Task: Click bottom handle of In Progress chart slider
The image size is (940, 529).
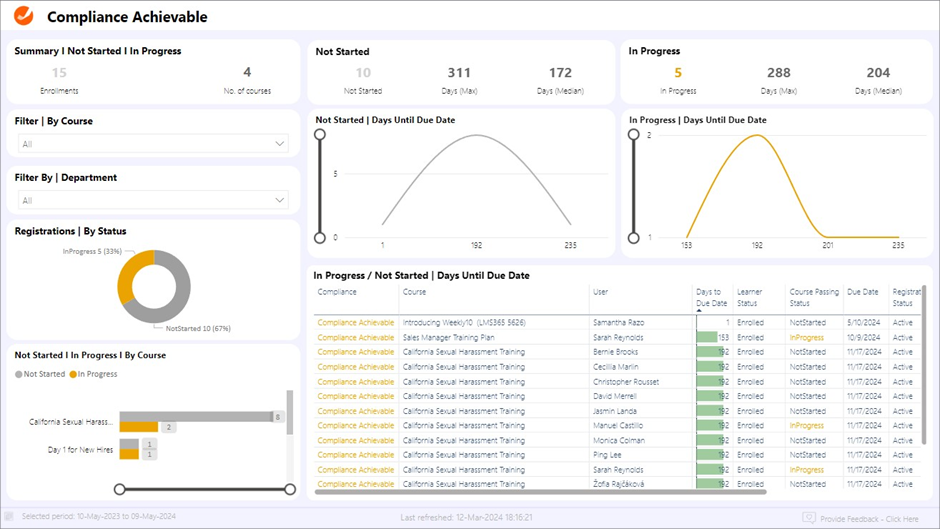Action: coord(633,238)
